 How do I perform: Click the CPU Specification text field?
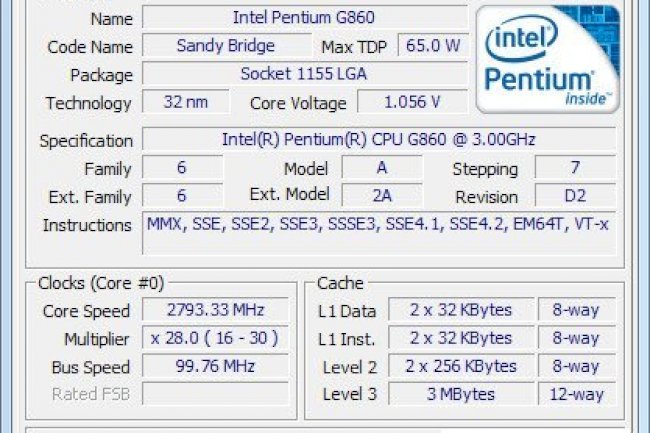point(378,140)
